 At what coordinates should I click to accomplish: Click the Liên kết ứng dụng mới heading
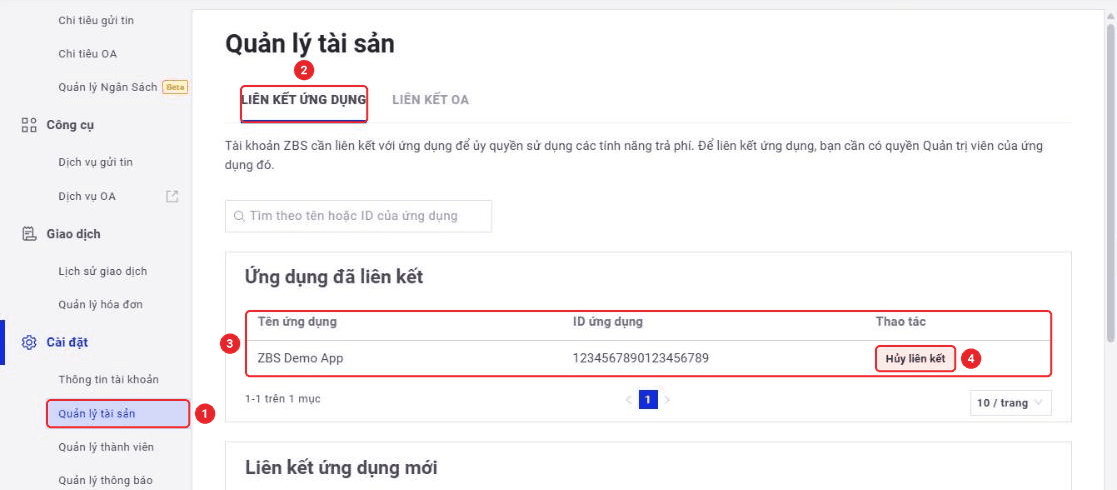pos(341,468)
